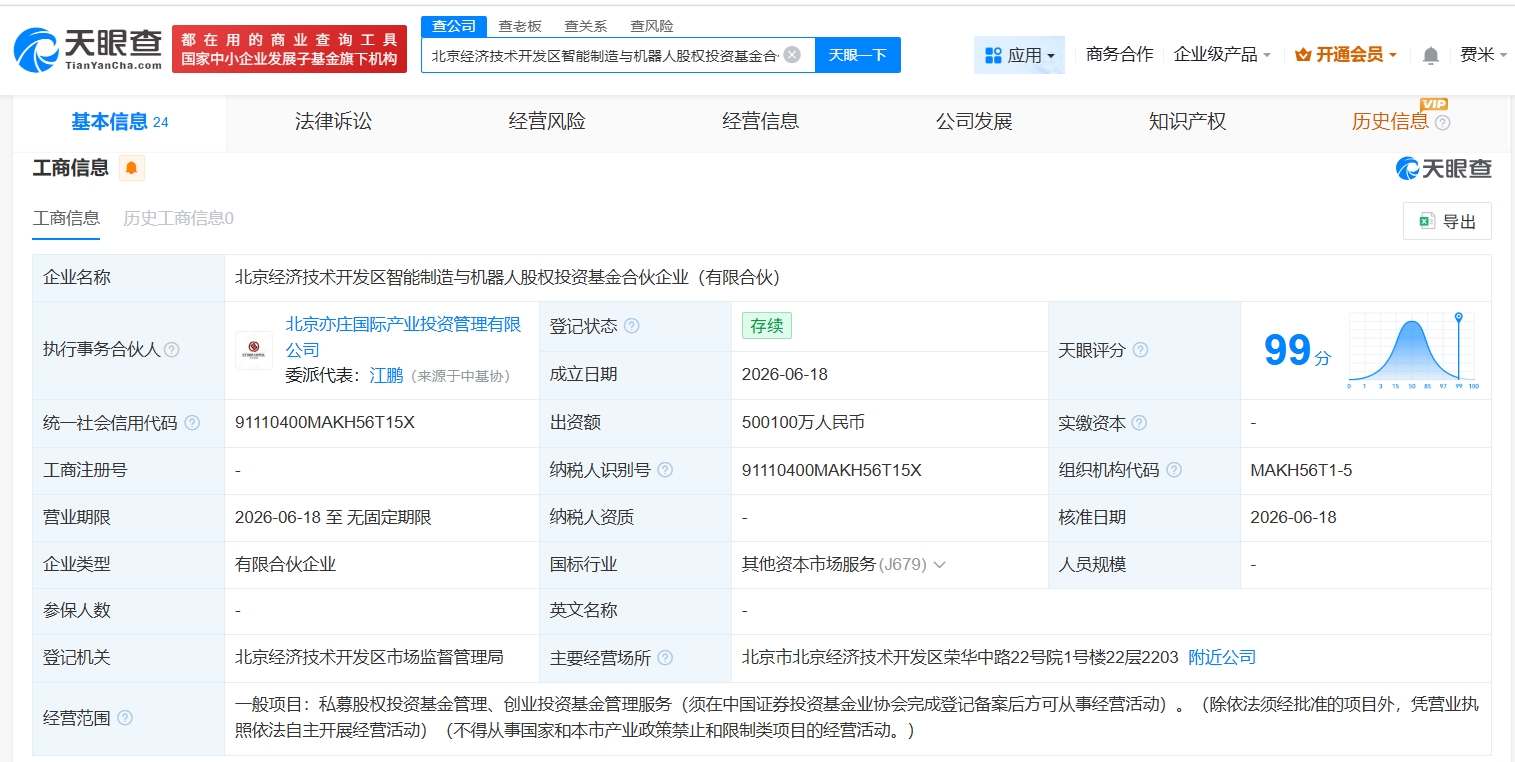The image size is (1515, 762).
Task: Open the 应用 apps dropdown
Action: pos(1019,55)
